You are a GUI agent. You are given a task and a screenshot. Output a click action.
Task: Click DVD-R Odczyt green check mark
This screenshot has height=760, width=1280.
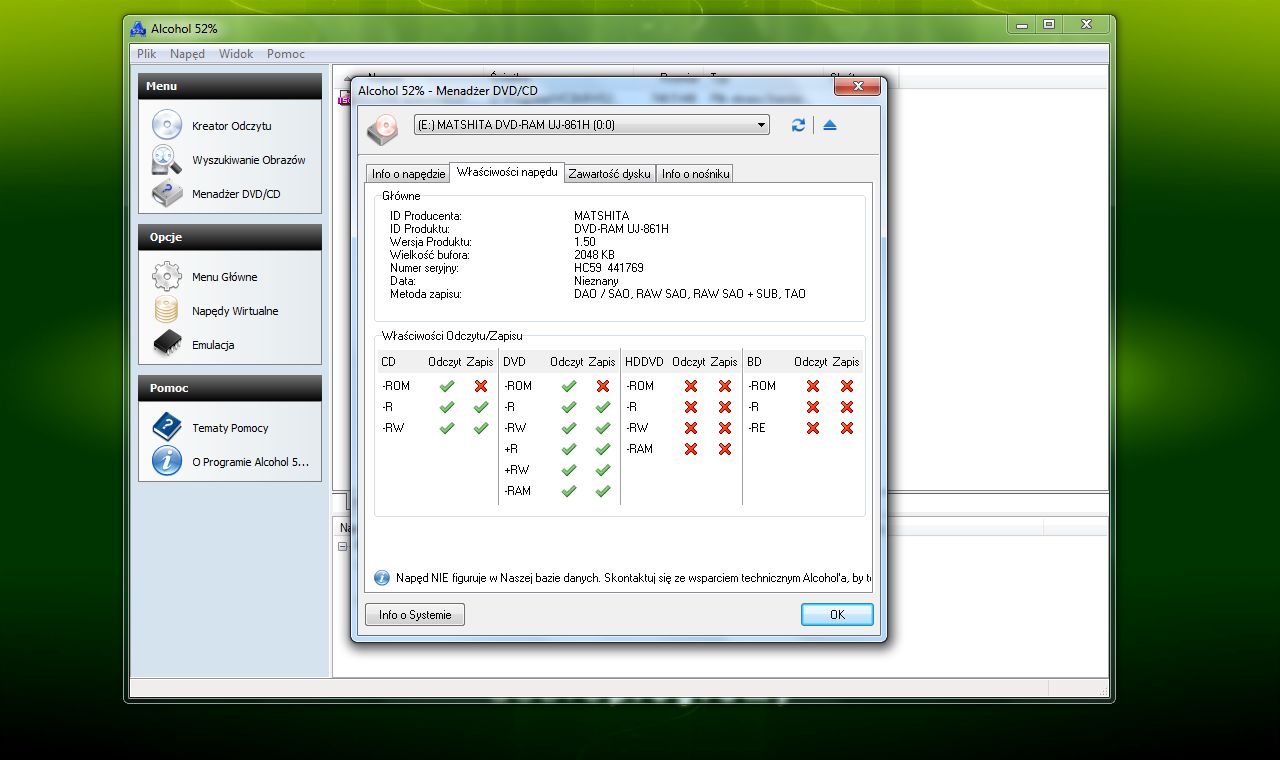(x=569, y=407)
